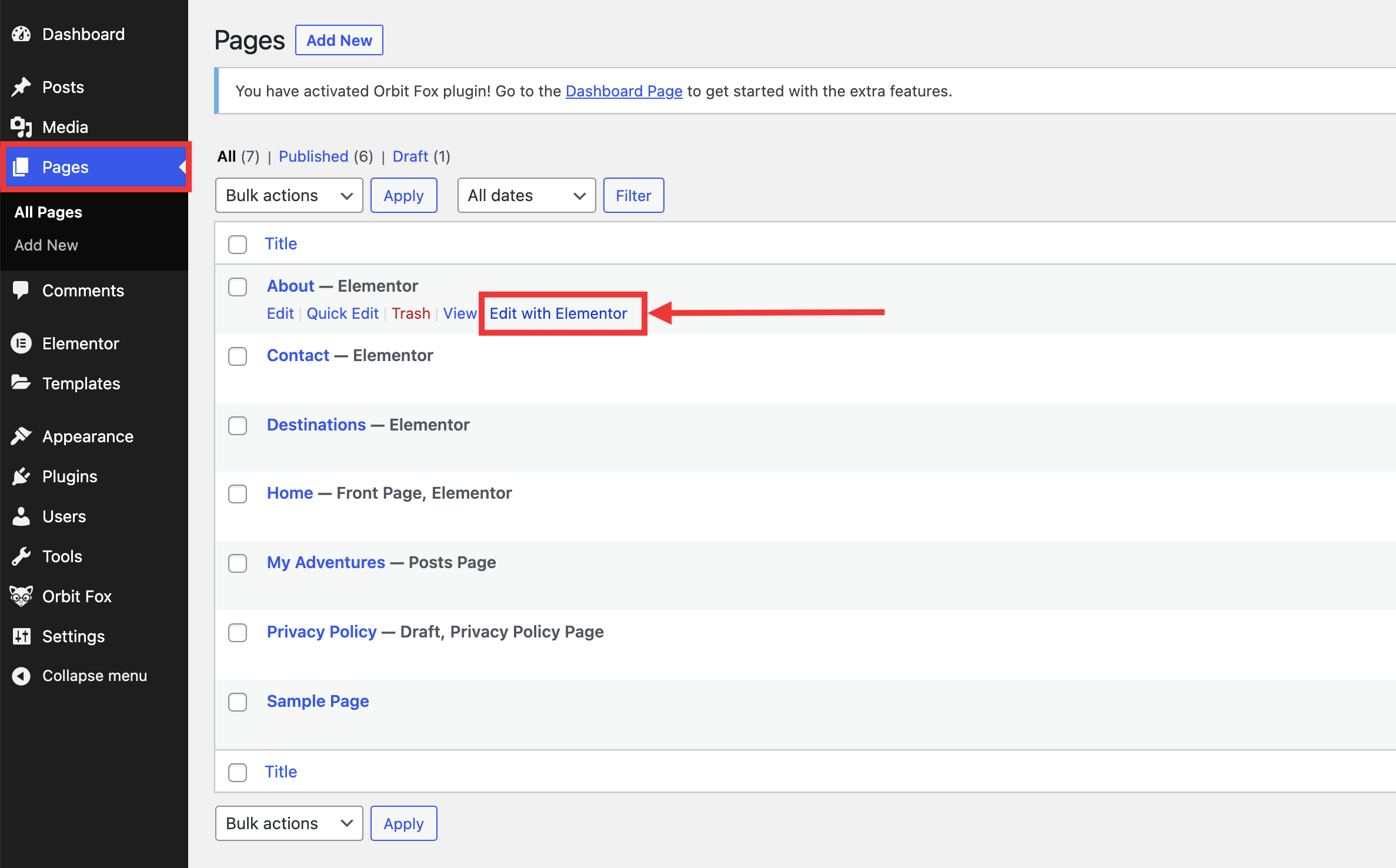Open the bottom Bulk actions dropdown
This screenshot has width=1396, height=868.
[x=289, y=823]
